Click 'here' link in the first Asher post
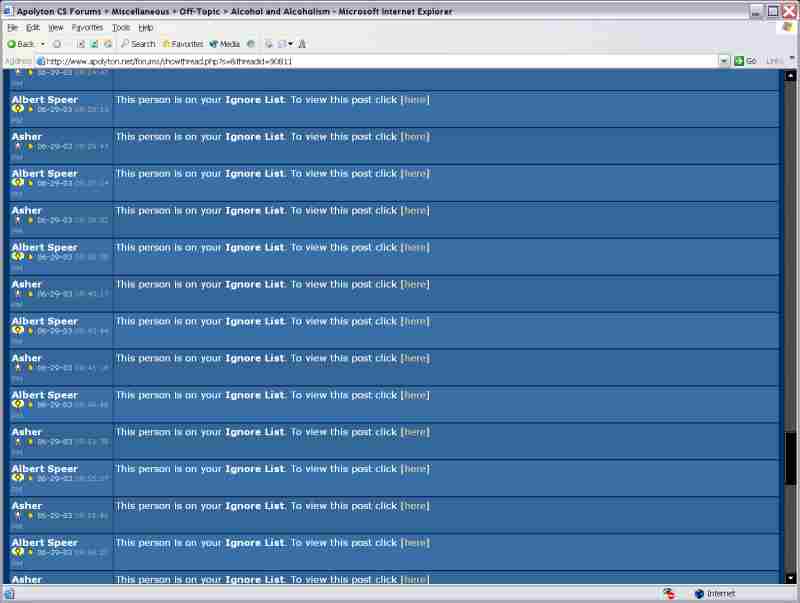Screen dimensions: 800x603 [415, 136]
